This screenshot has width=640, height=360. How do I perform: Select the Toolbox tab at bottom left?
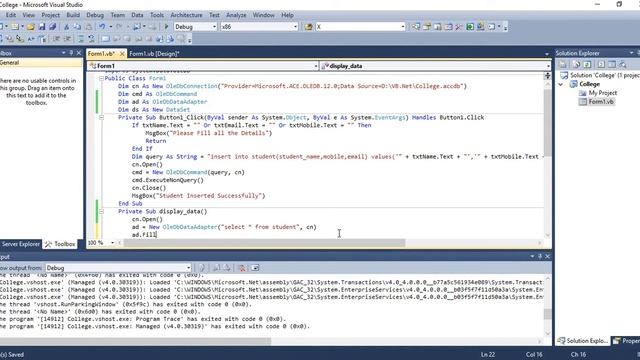tap(60, 244)
